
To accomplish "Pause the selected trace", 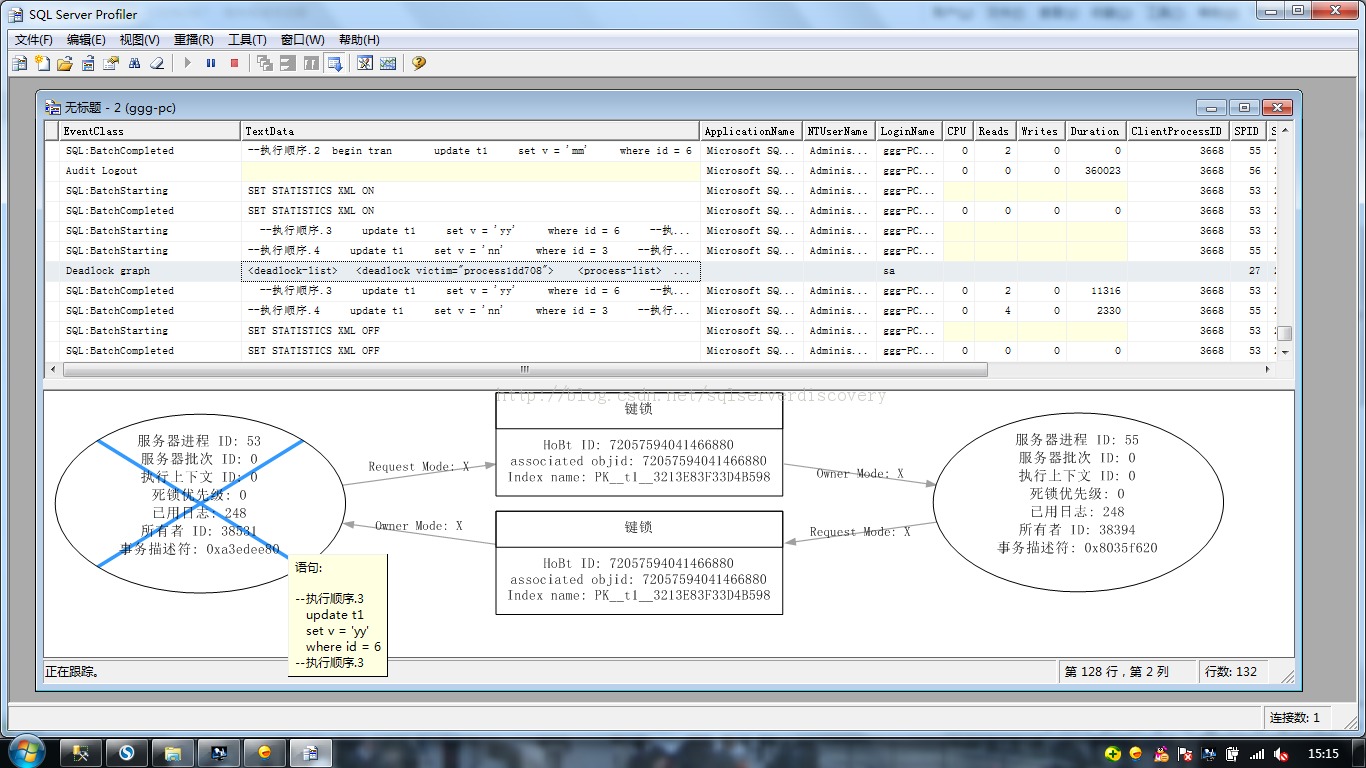I will pyautogui.click(x=211, y=63).
